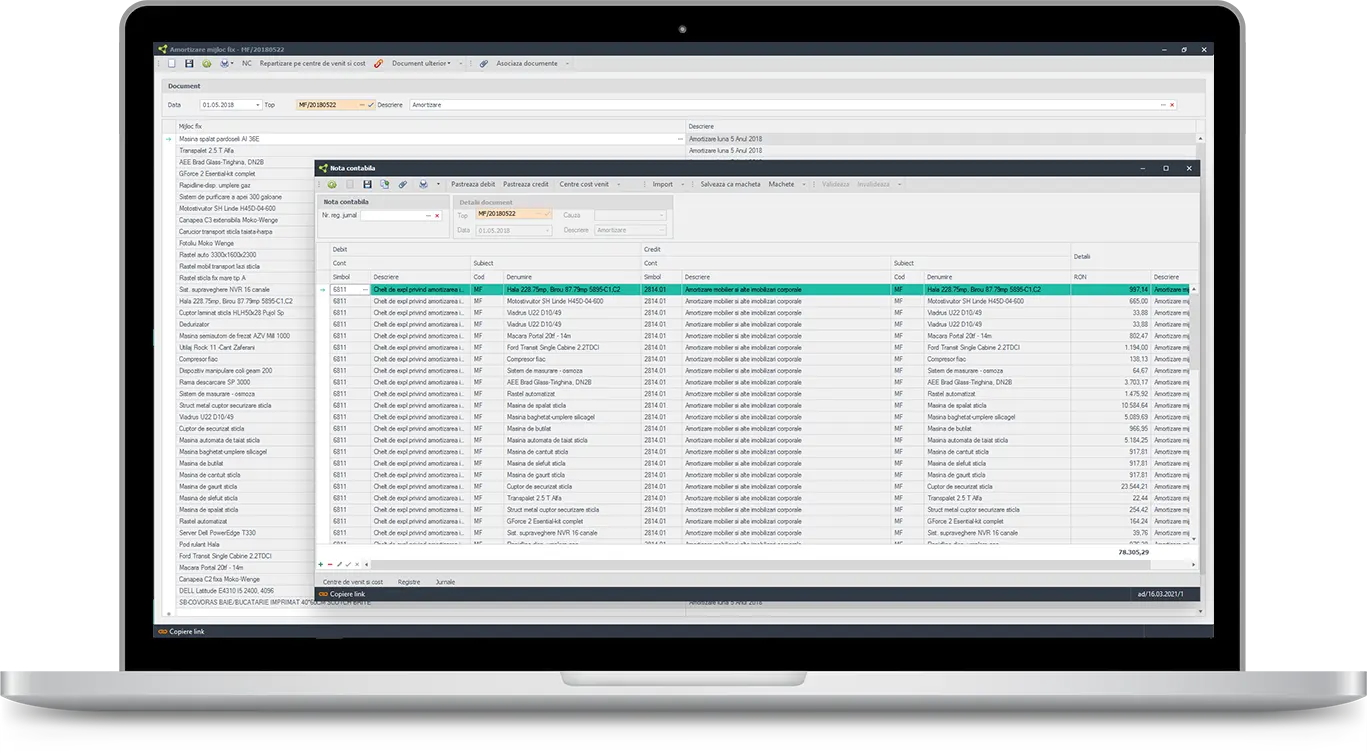The height and width of the screenshot is (753, 1367).
Task: Click the Denumire column header under Debit
Action: coord(572,277)
